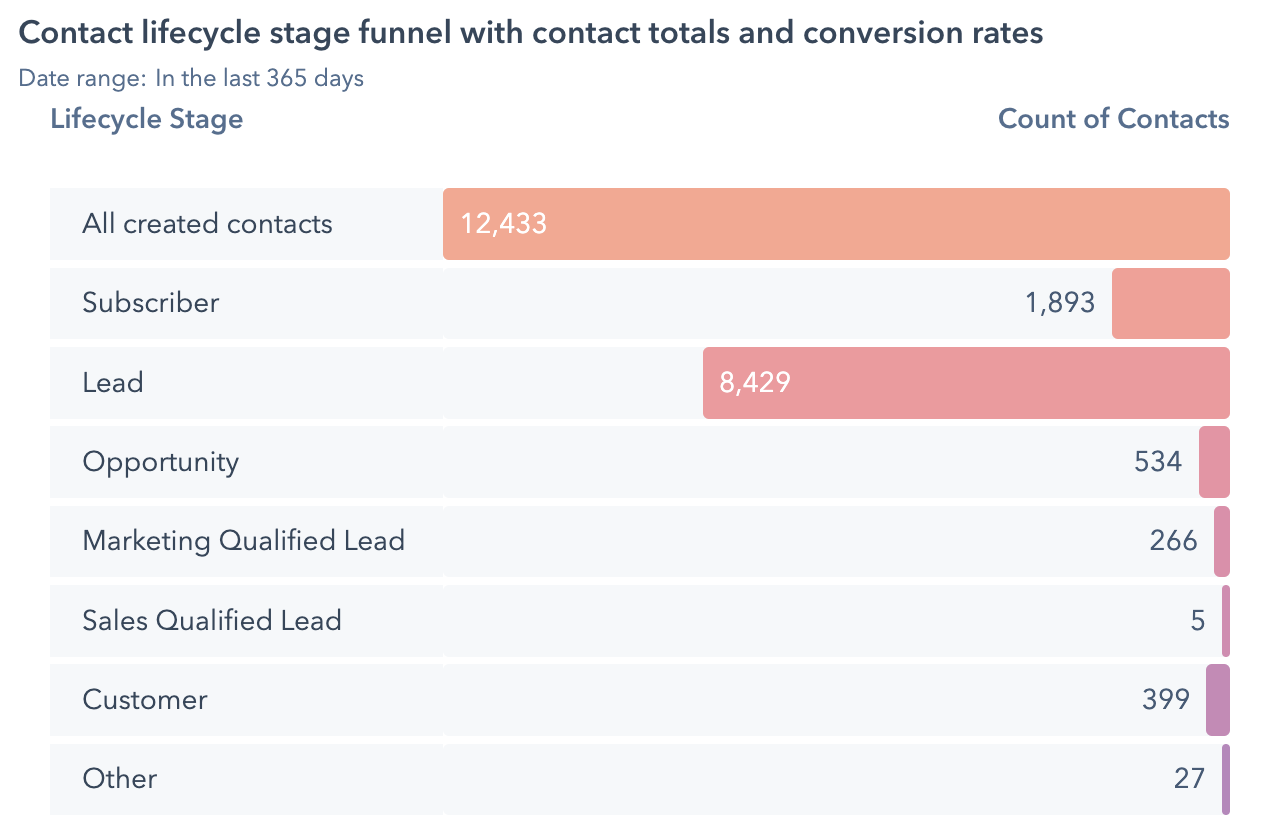Viewport: 1264px width, 836px height.
Task: Select the thin Sales Qualified Lead bar
Action: click(x=1226, y=621)
